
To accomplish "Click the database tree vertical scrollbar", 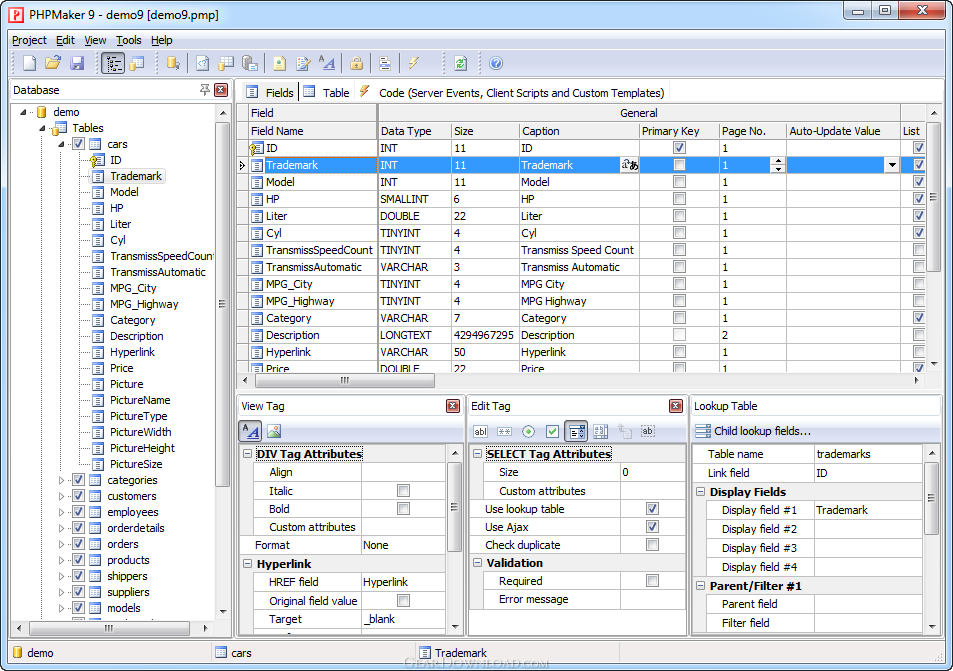I will click(x=222, y=304).
